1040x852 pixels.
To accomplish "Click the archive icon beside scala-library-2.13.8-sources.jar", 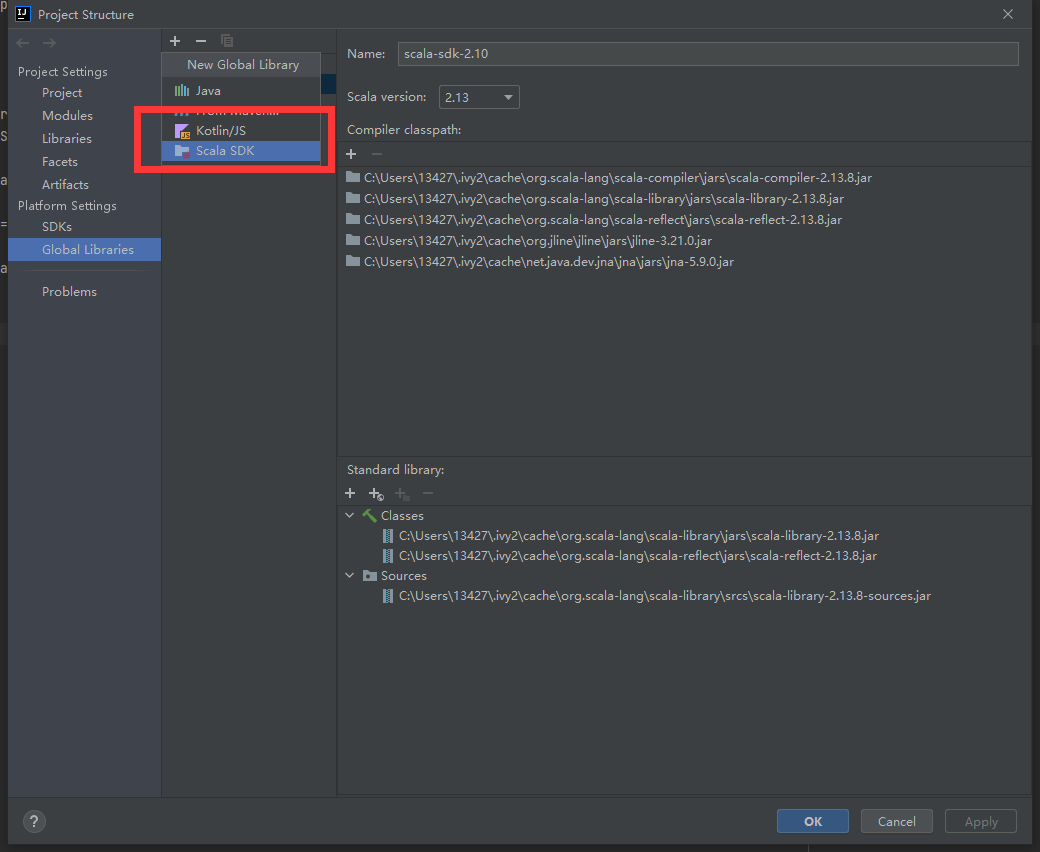I will pyautogui.click(x=388, y=596).
